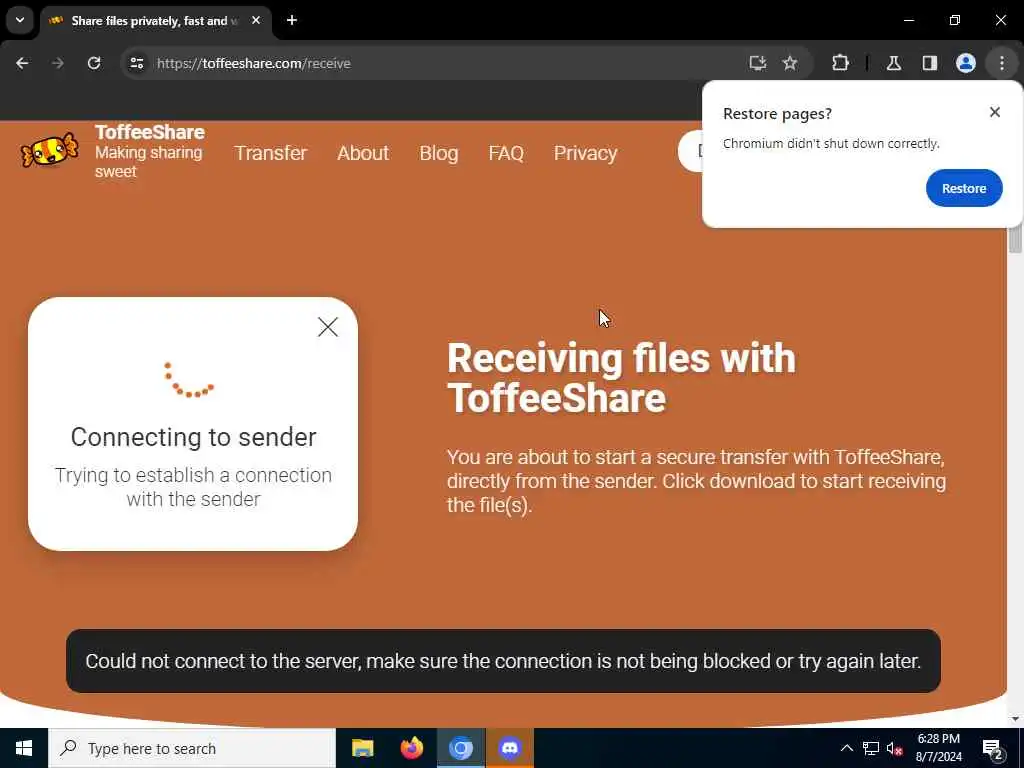The image size is (1024, 768).
Task: Open the Chromium three-dot menu
Action: click(x=1002, y=63)
